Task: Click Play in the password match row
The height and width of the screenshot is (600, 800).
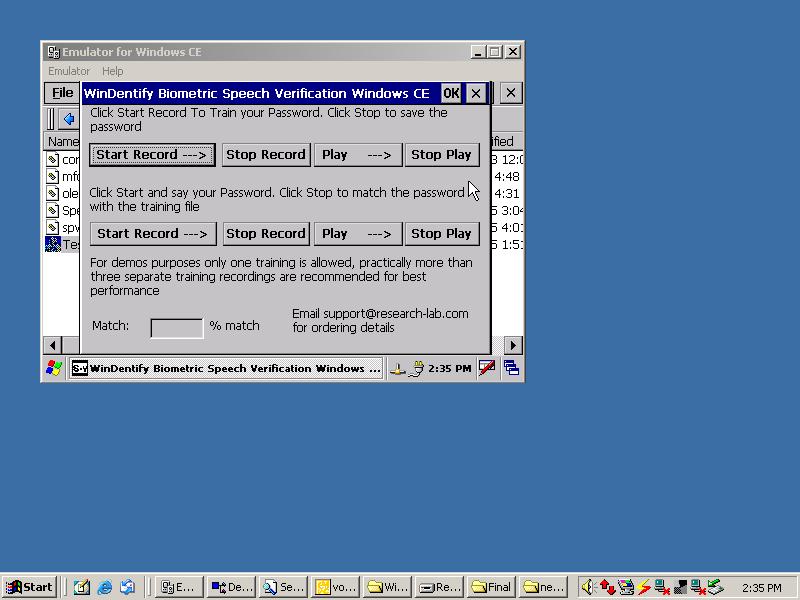Action: click(x=358, y=234)
